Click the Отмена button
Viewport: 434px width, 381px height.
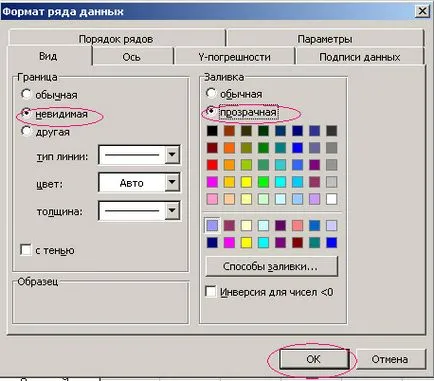point(390,359)
